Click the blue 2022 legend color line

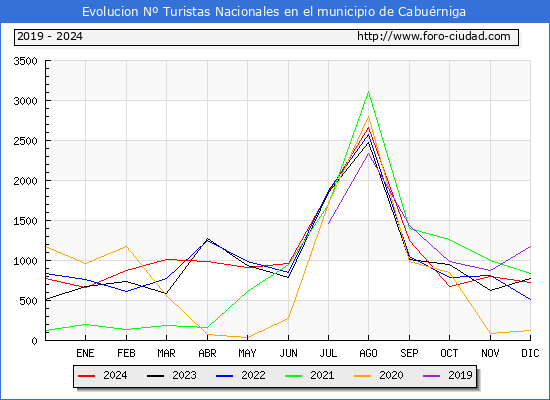(x=224, y=376)
